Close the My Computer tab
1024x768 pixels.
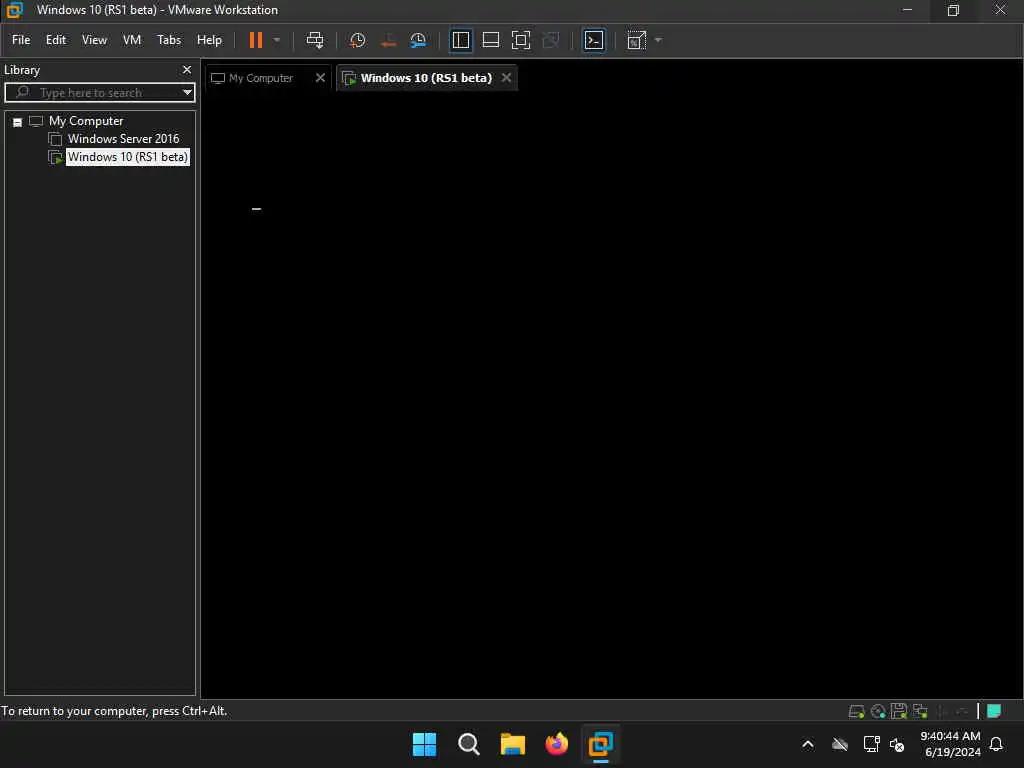tap(320, 78)
